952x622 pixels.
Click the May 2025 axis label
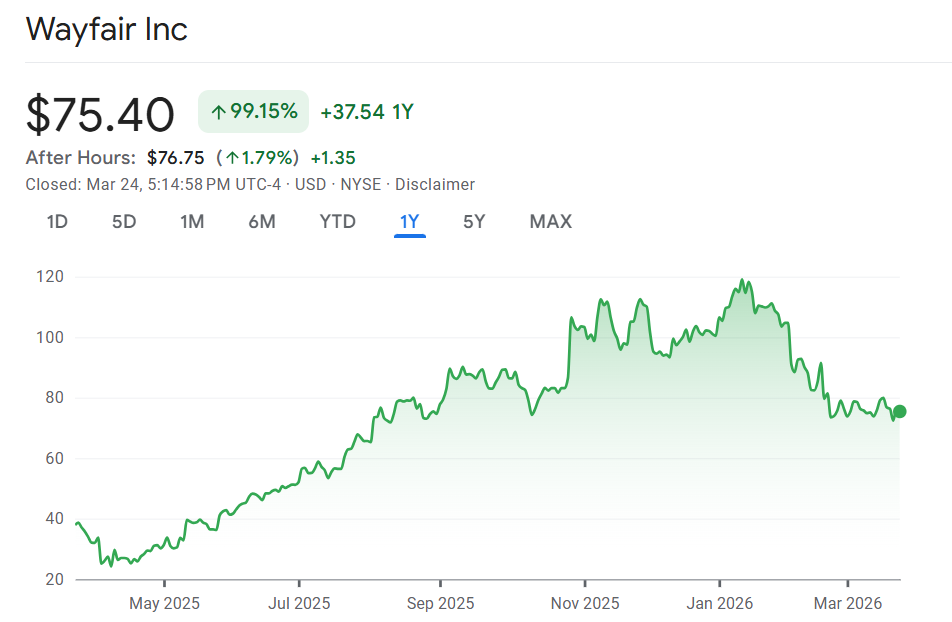tap(165, 603)
